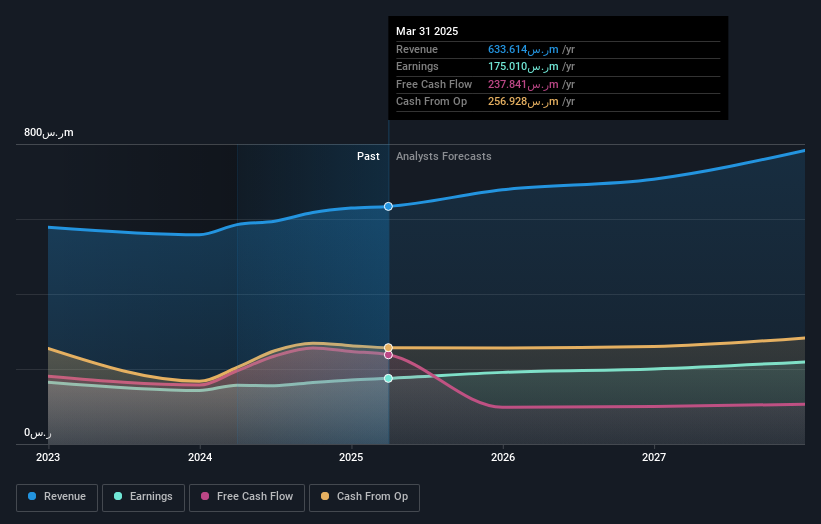This screenshot has width=821, height=524.
Task: Click the Mar 31 2025 tooltip date
Action: coord(427,31)
